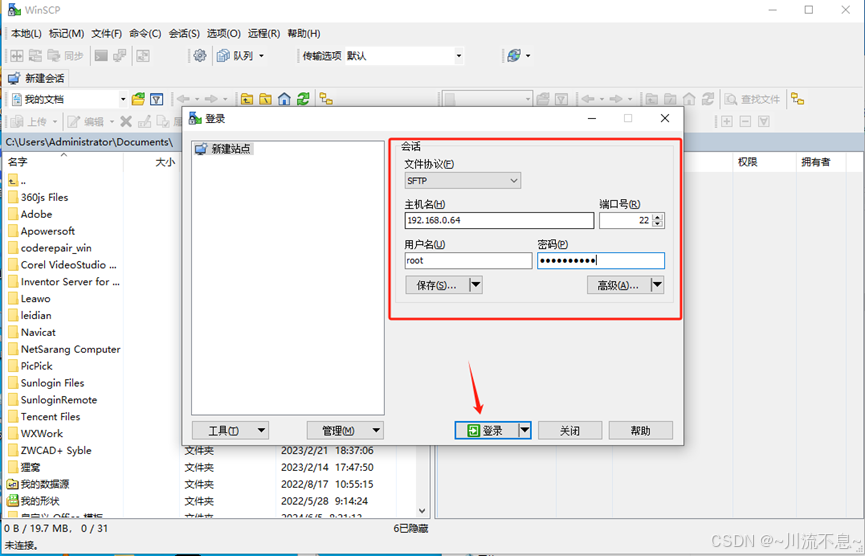
Task: Expand the queue (队列) dropdown arrow
Action: click(x=261, y=56)
